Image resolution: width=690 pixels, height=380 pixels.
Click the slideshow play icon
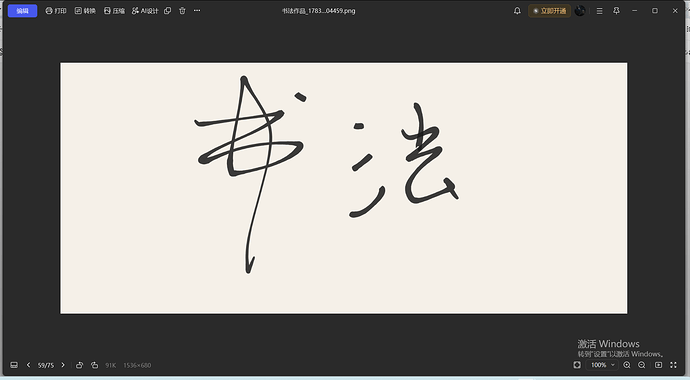click(x=658, y=365)
